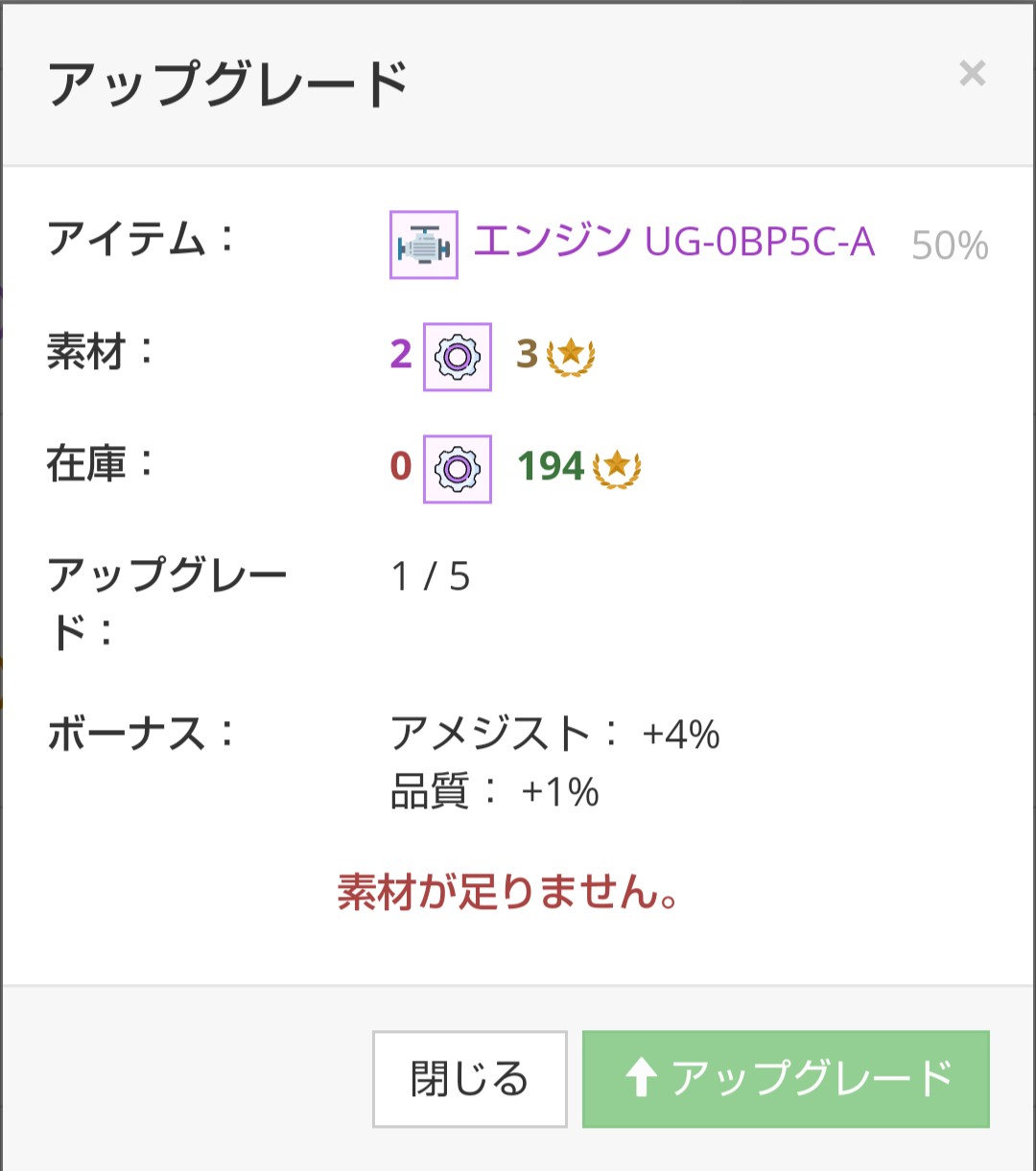
Task: Click the アメジスト +4% bonus line
Action: [x=555, y=735]
